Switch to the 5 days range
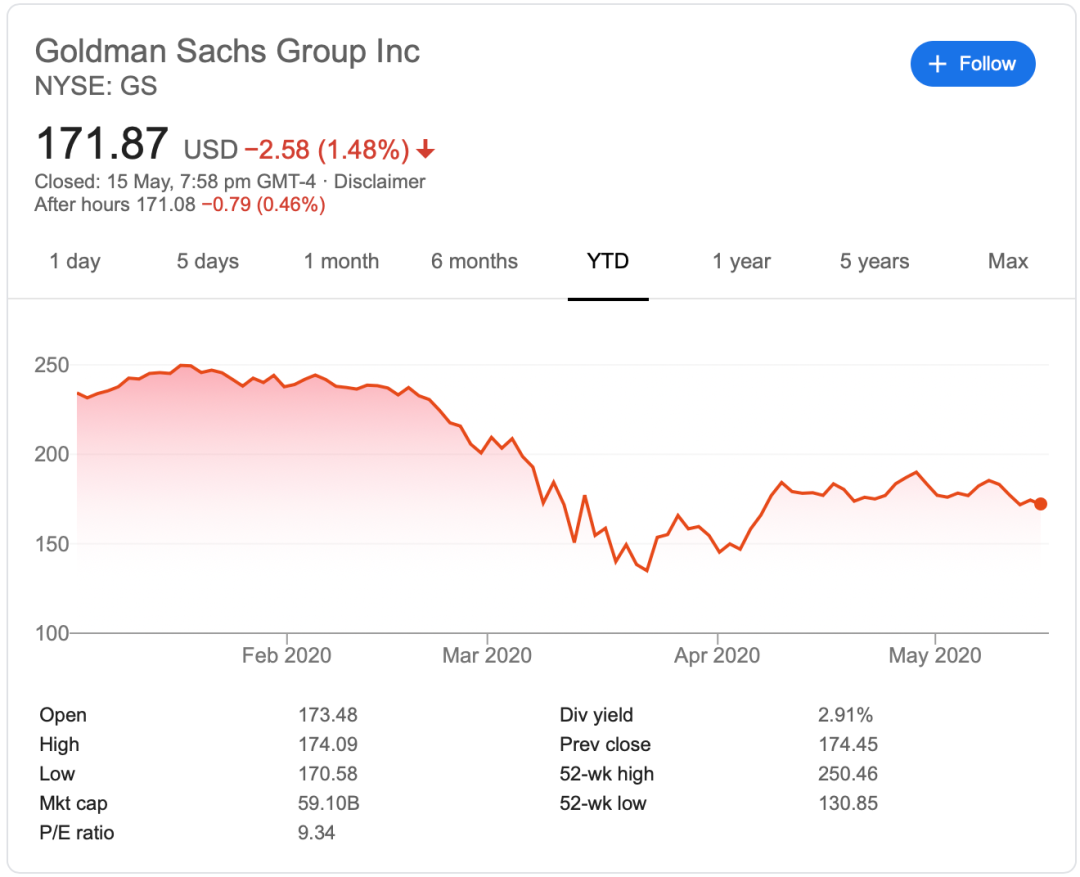 tap(208, 262)
